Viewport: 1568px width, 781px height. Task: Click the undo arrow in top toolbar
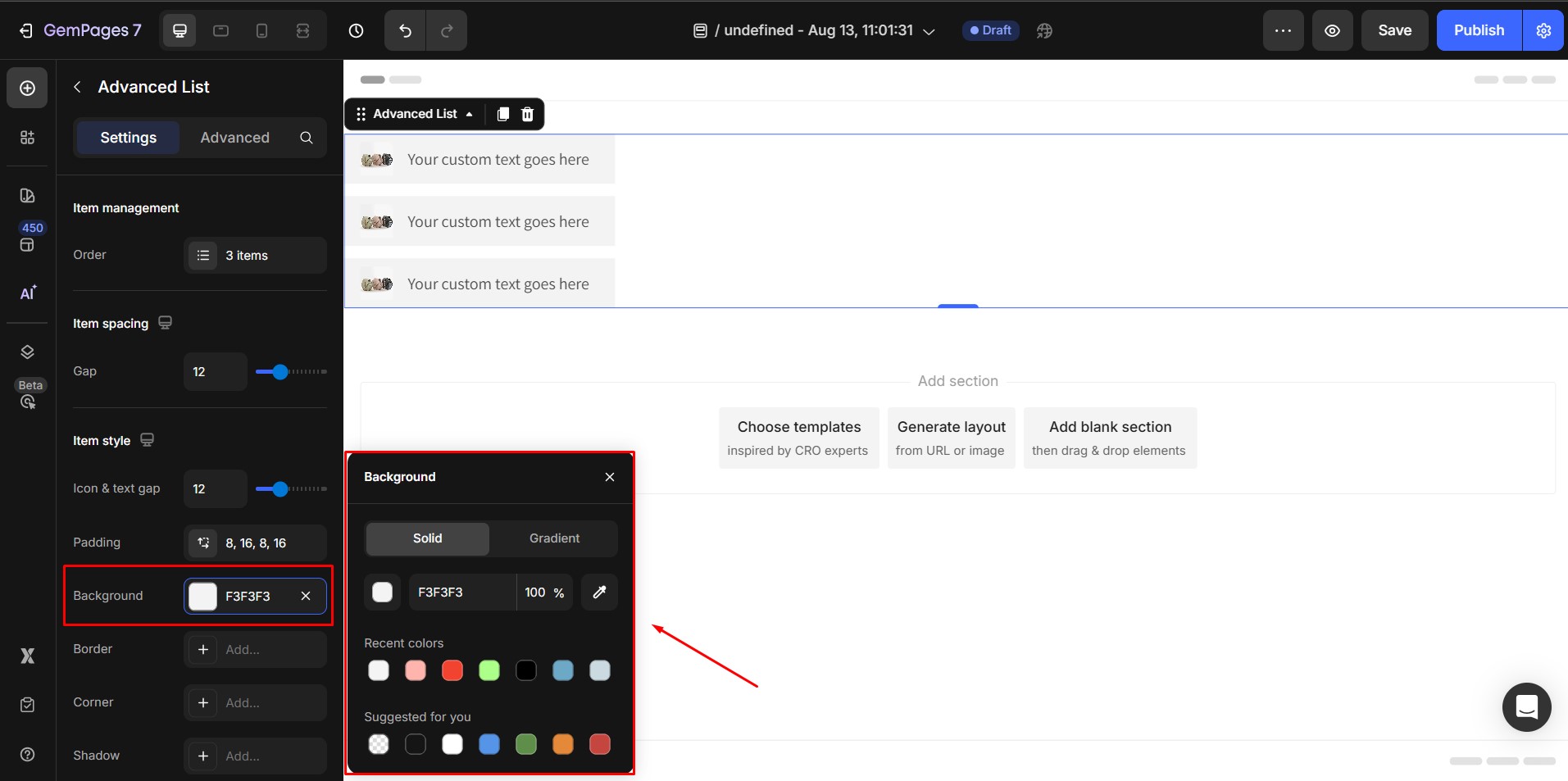pyautogui.click(x=405, y=30)
